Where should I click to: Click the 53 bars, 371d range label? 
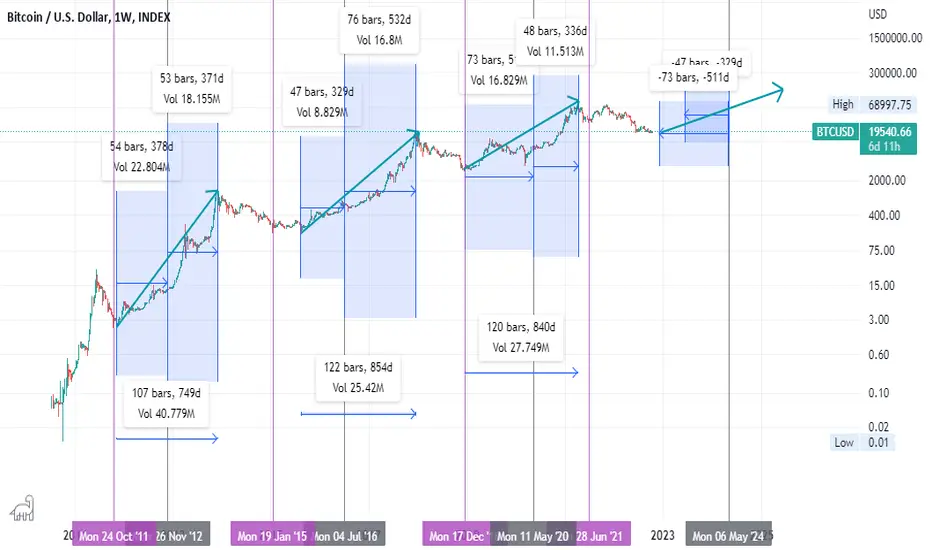191,89
